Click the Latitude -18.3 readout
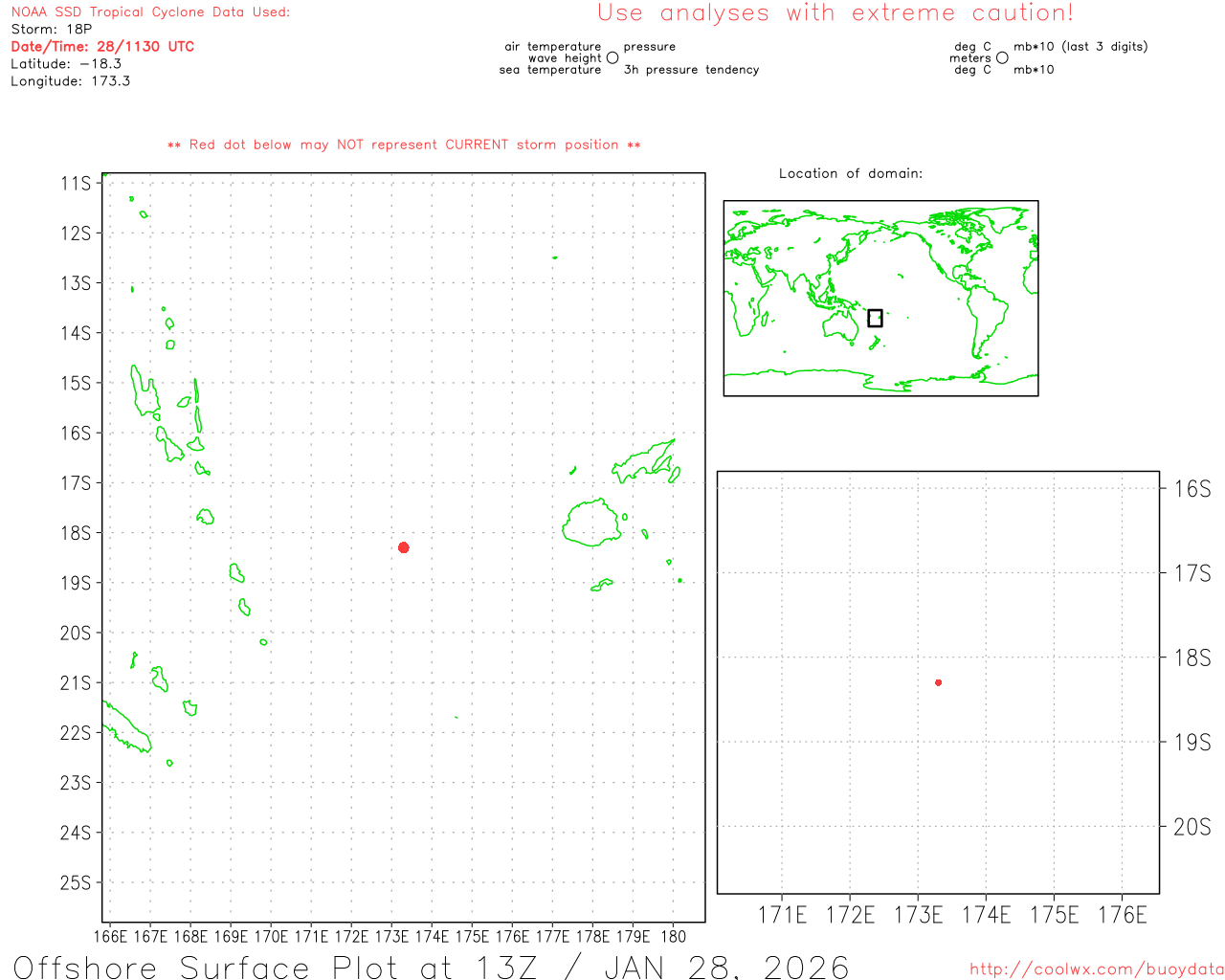1225x980 pixels. point(66,64)
